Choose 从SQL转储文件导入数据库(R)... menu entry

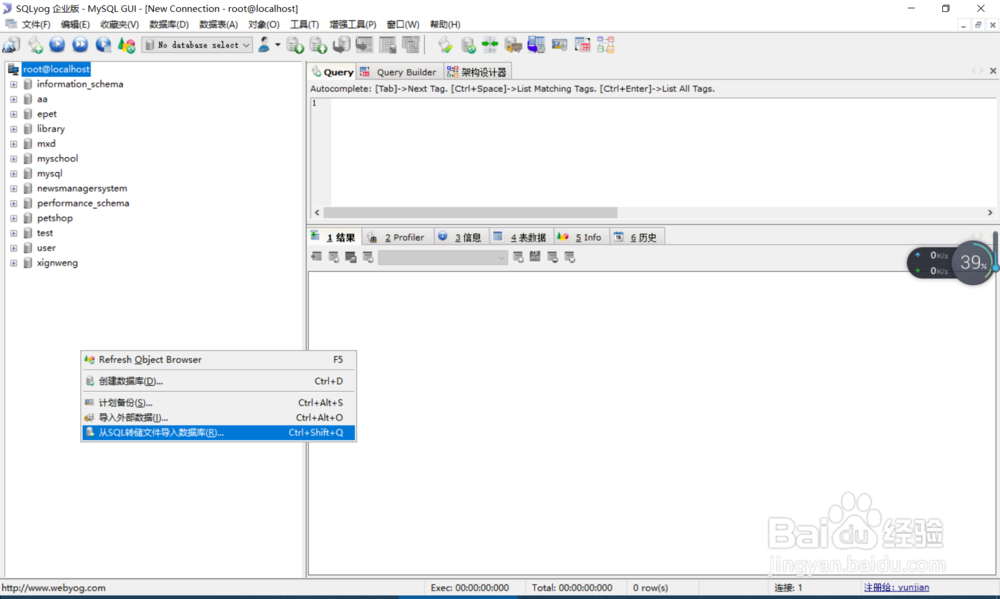(x=218, y=433)
